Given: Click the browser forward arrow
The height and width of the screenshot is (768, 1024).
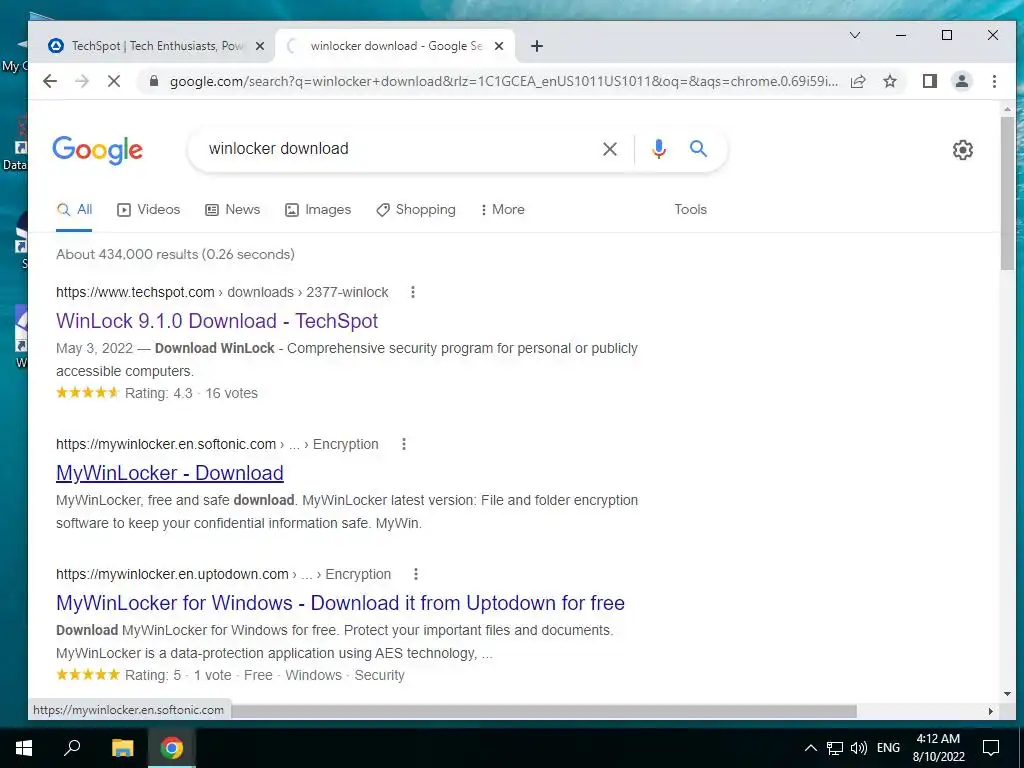Looking at the screenshot, I should (82, 81).
